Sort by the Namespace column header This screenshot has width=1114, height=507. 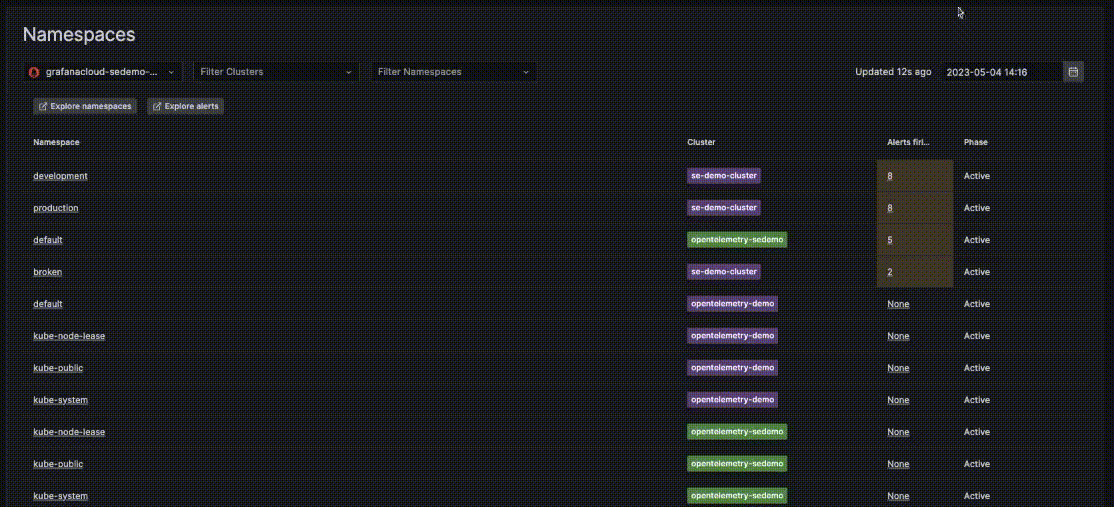56,142
